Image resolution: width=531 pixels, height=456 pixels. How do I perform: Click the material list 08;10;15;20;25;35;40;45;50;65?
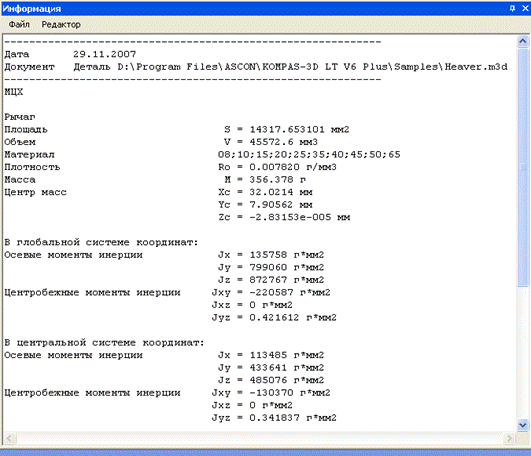click(309, 154)
